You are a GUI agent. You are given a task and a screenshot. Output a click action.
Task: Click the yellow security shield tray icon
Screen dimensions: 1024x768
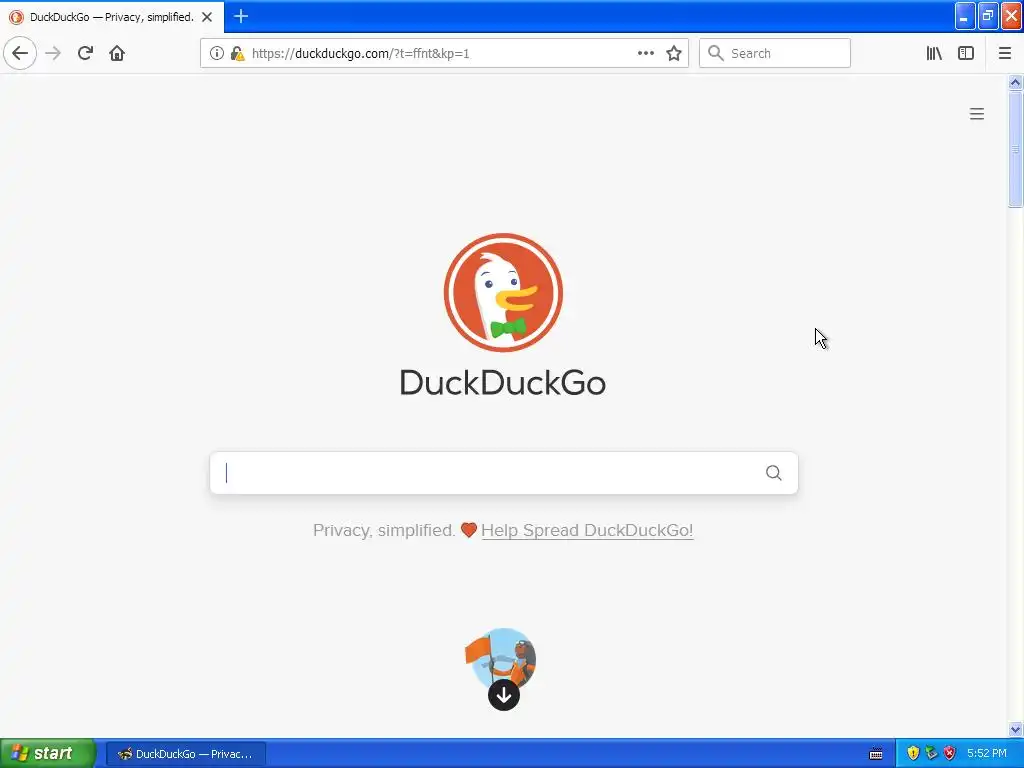[x=913, y=753]
